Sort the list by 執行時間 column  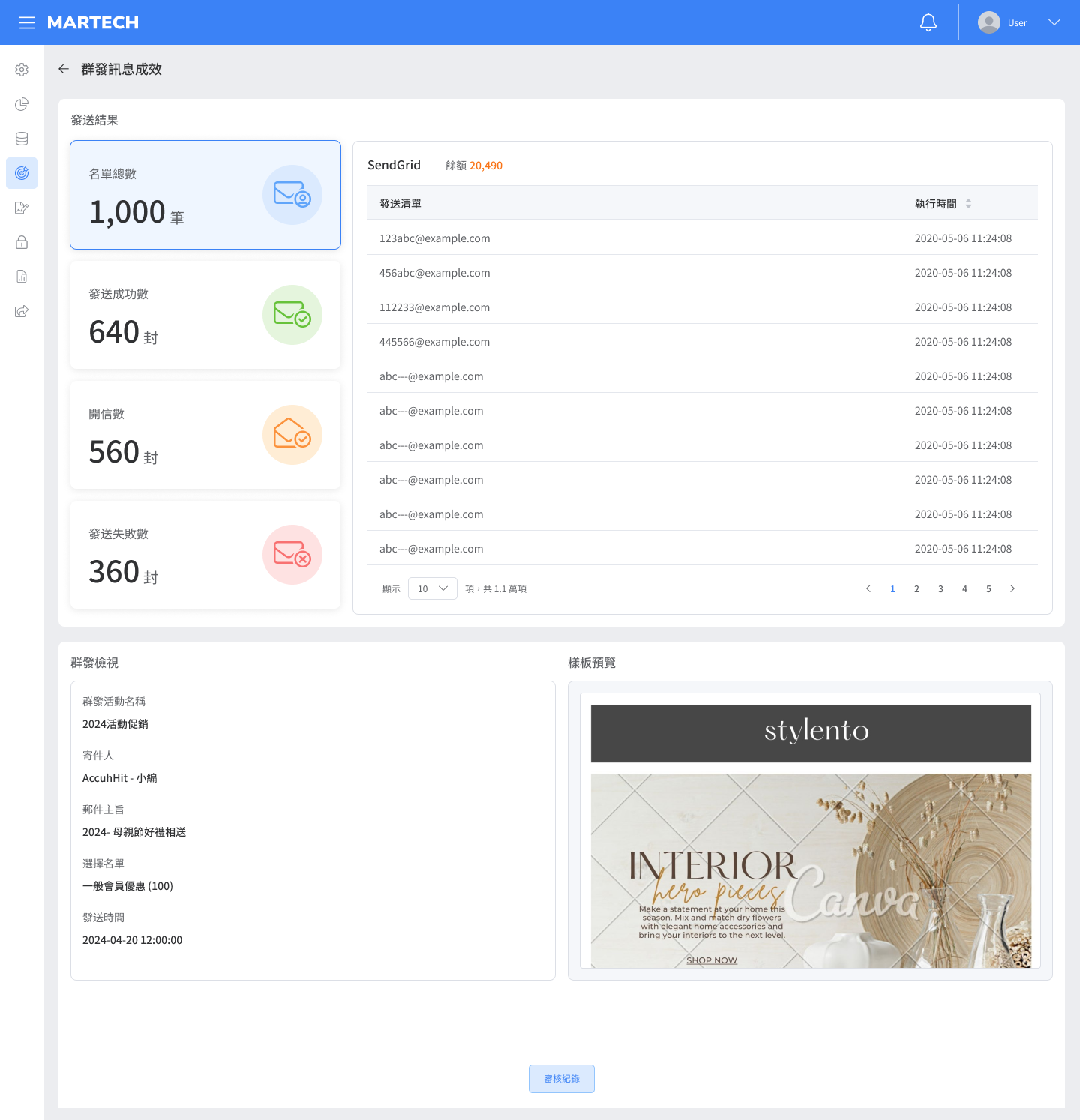[x=968, y=204]
